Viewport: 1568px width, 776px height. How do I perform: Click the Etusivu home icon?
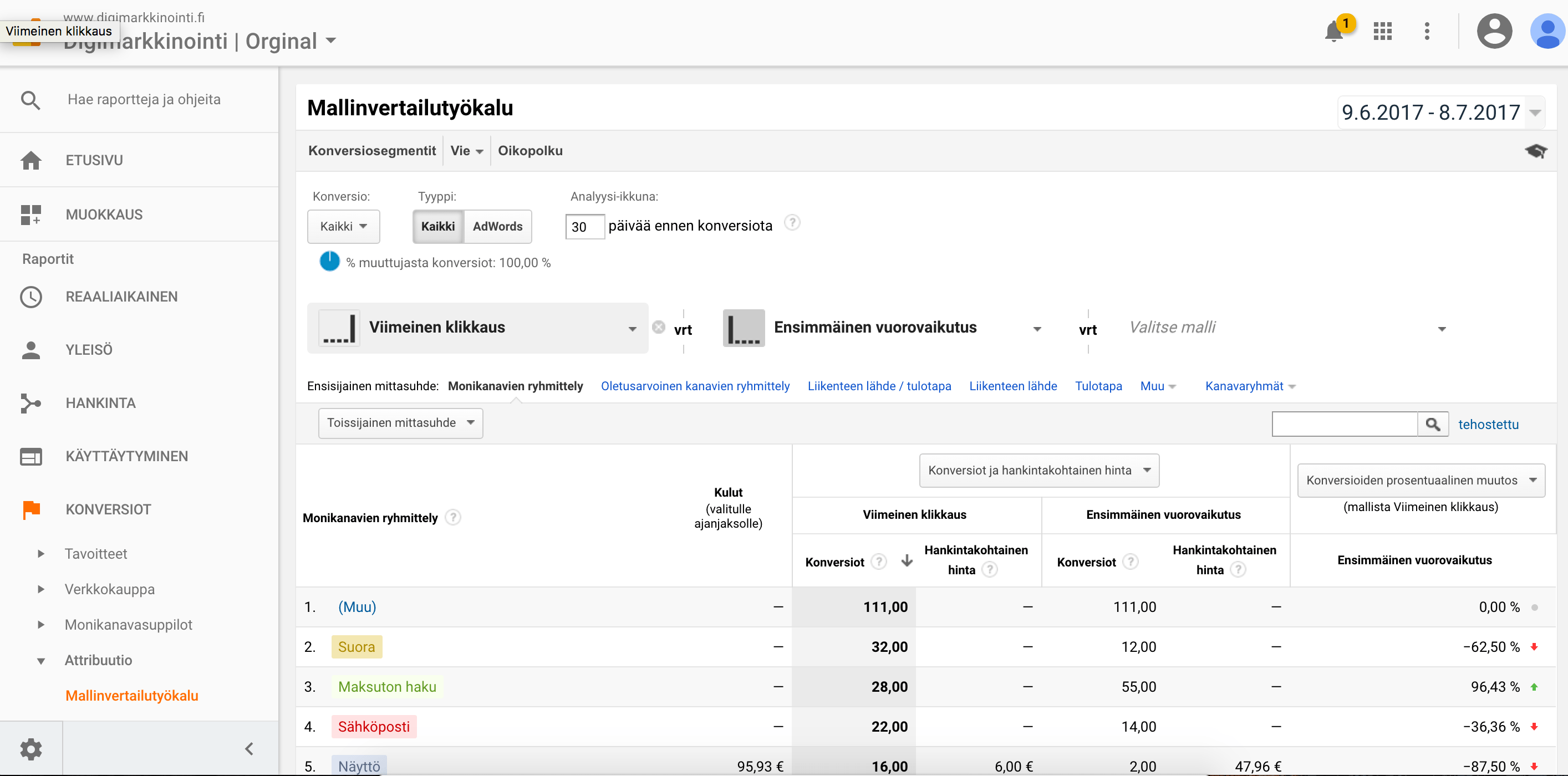31,160
